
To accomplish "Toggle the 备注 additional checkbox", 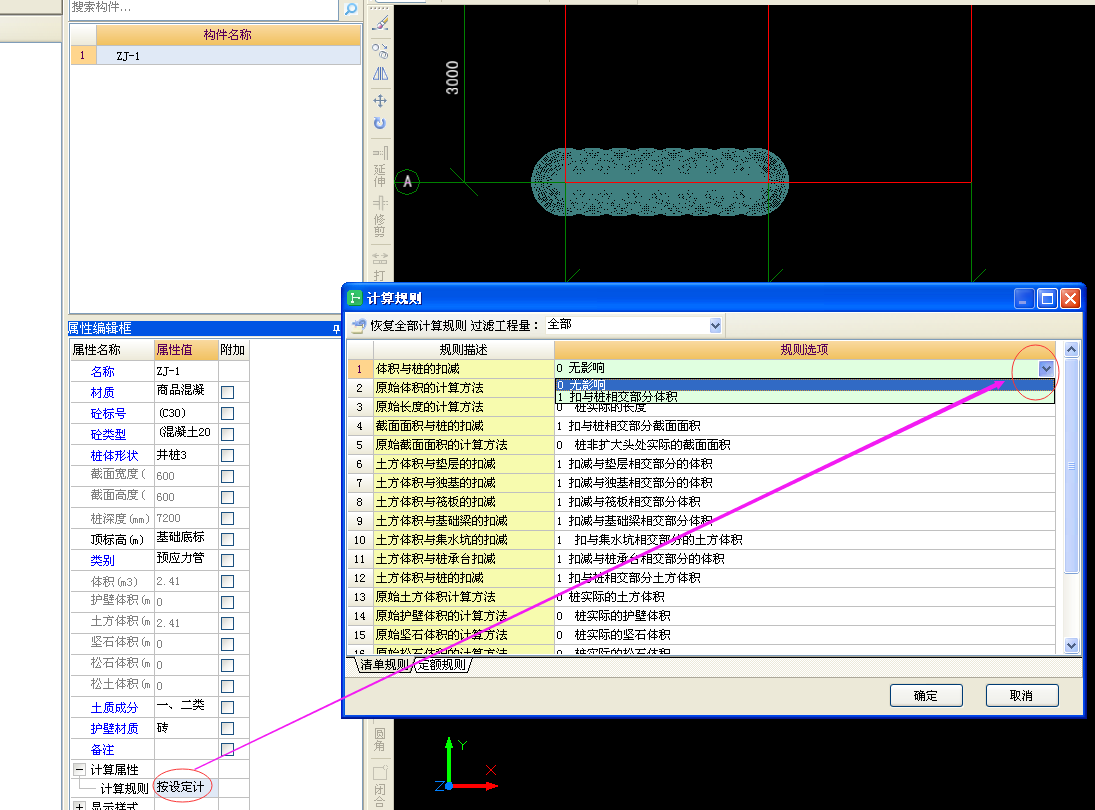I will [x=227, y=749].
